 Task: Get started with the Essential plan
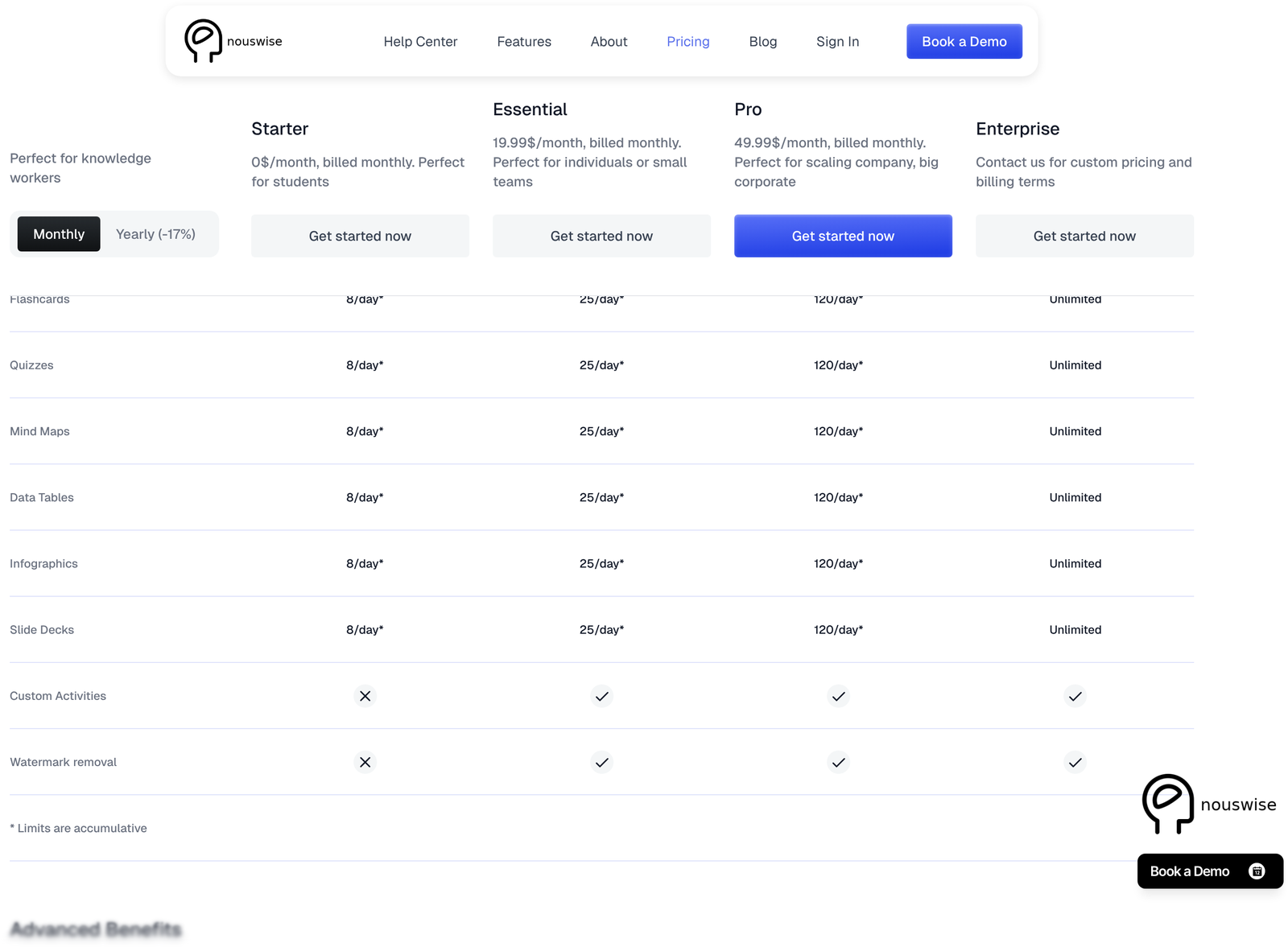pyautogui.click(x=601, y=236)
